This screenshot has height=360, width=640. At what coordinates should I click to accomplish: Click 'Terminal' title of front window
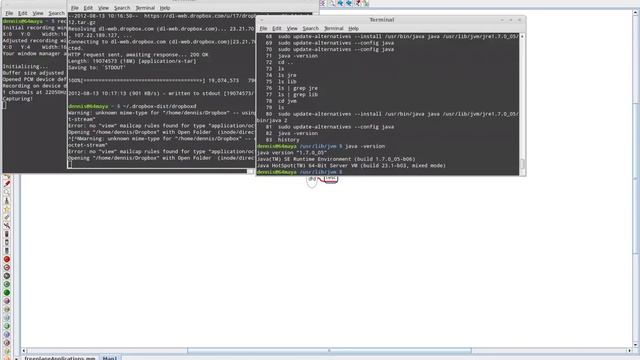[382, 20]
